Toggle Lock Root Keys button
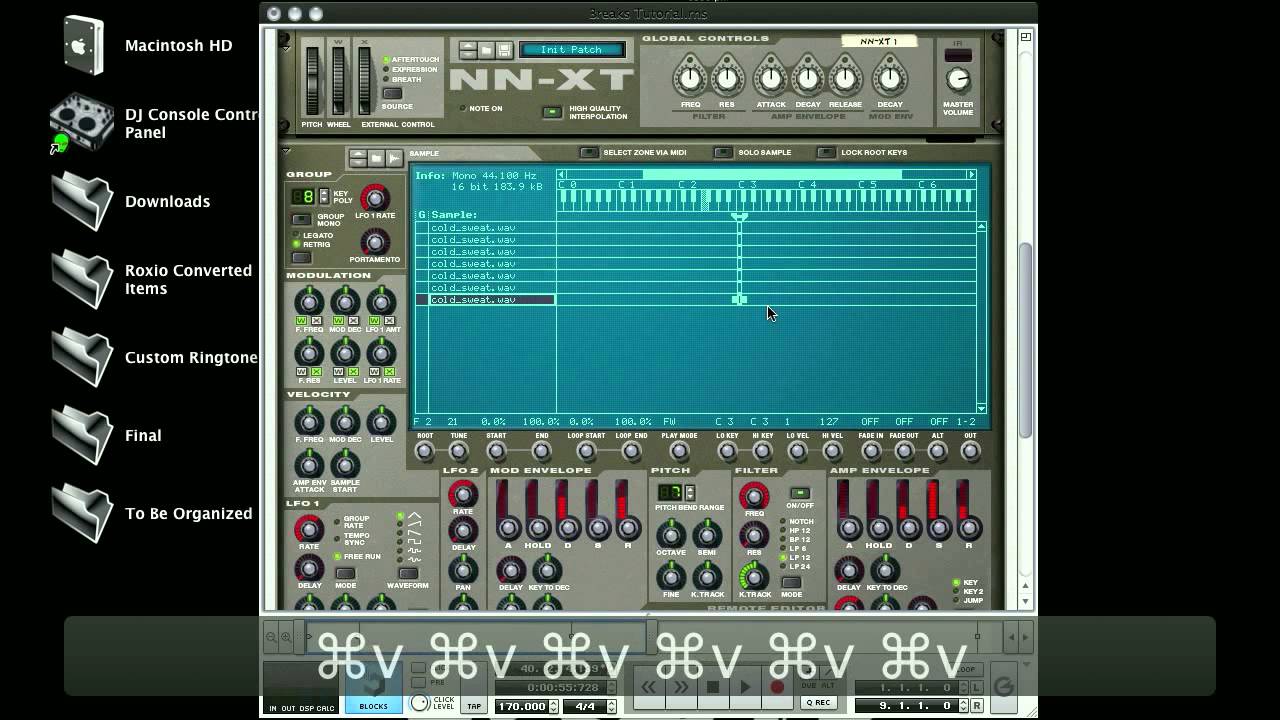The width and height of the screenshot is (1280, 720). pyautogui.click(x=826, y=153)
